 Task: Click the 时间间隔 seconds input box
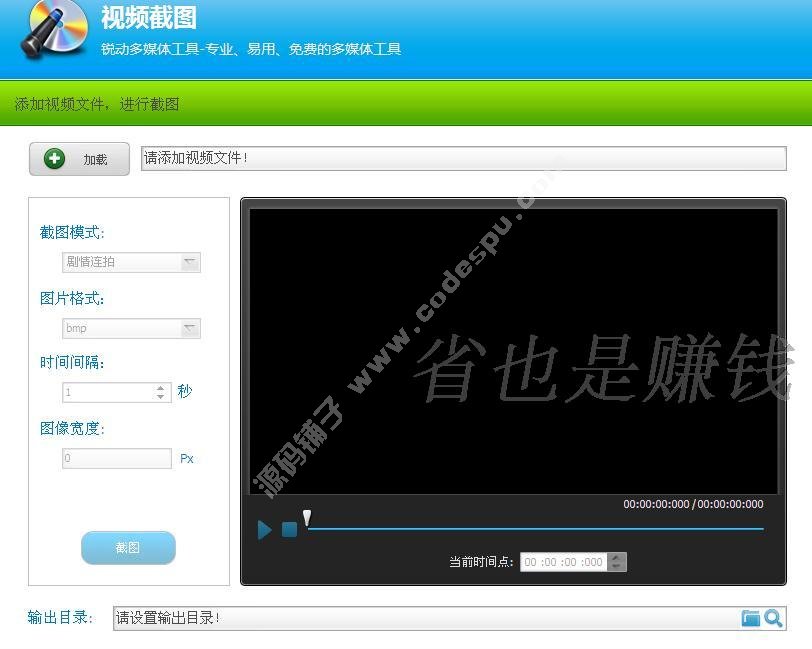pos(108,393)
